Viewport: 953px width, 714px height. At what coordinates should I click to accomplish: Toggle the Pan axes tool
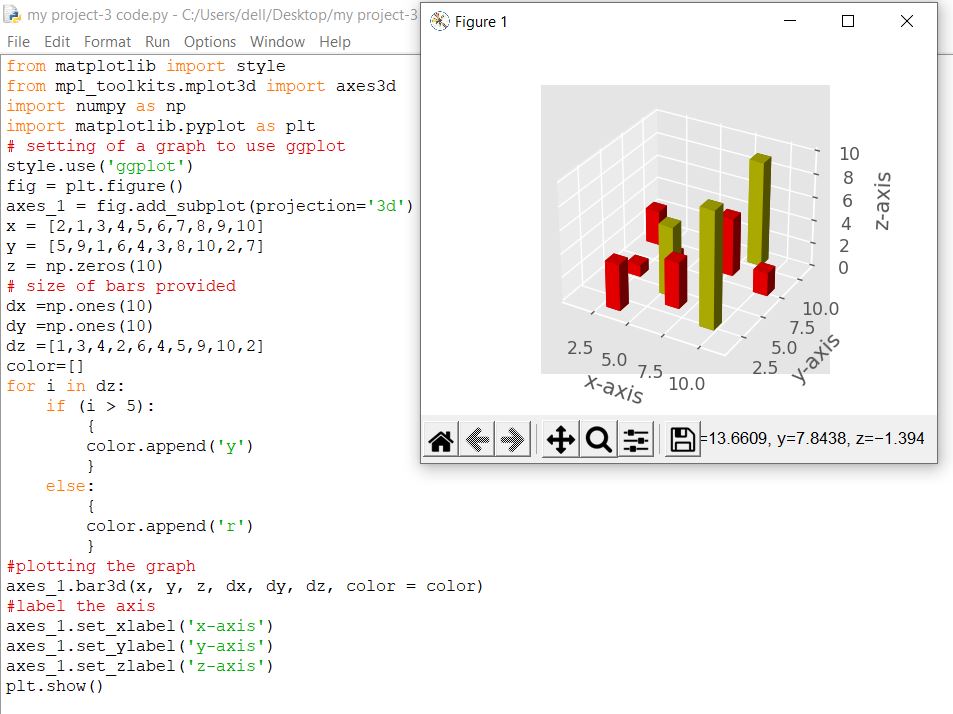(x=561, y=440)
